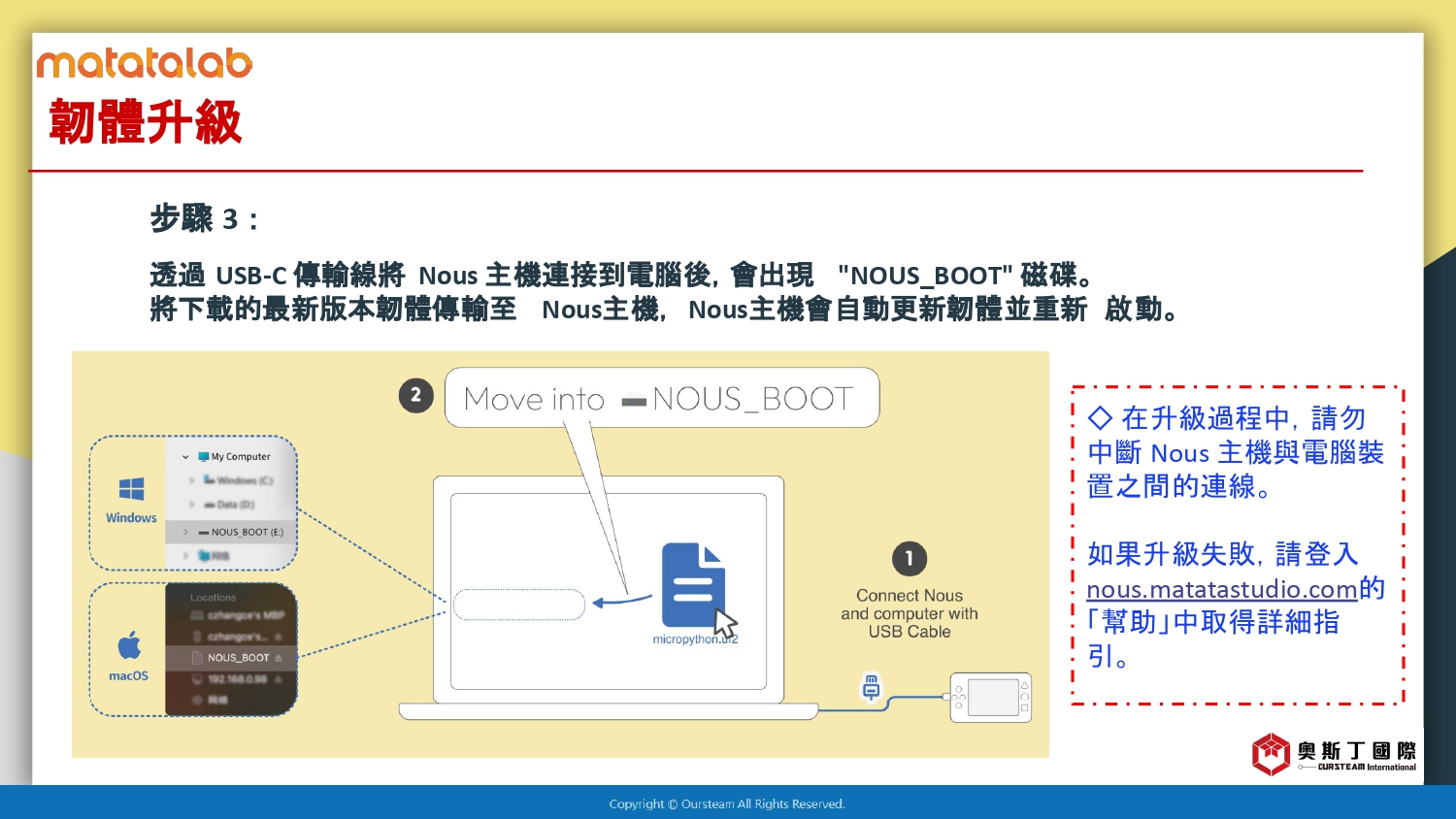
Task: Collapse the My Computer tree node
Action: [185, 457]
